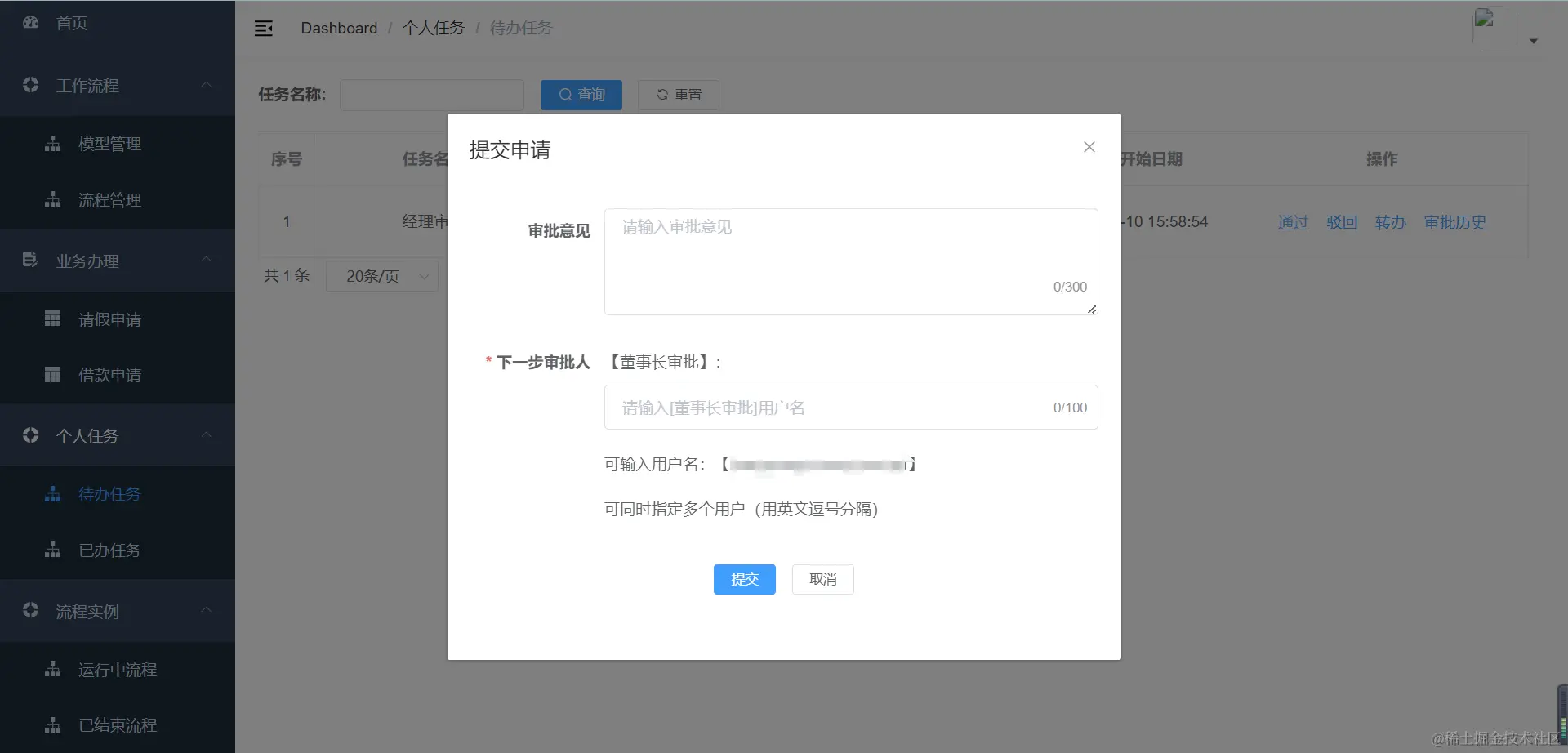The width and height of the screenshot is (1568, 753).
Task: Focus the 董事长审批 username input
Action: (851, 408)
